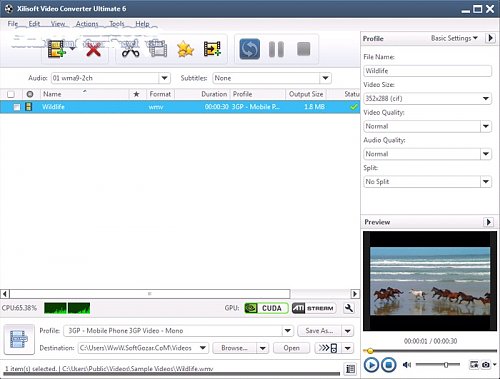Click the preview seek slider handle
Screen dimensions: 500x379
[x=370, y=351]
